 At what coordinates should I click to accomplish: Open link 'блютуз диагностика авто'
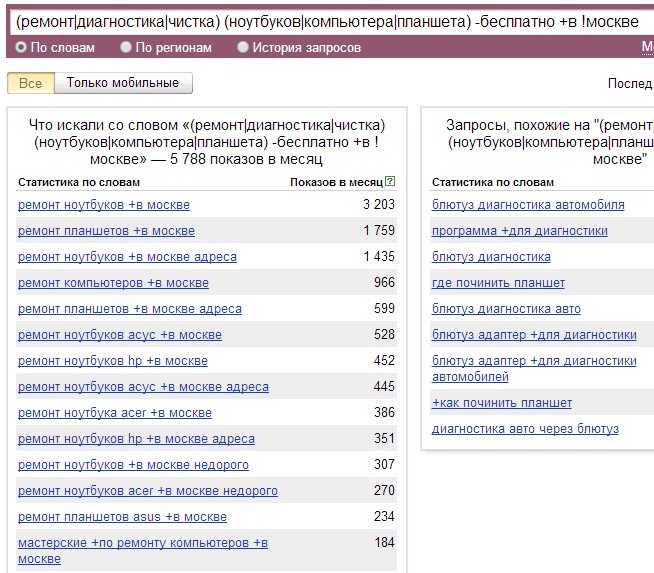pos(506,309)
